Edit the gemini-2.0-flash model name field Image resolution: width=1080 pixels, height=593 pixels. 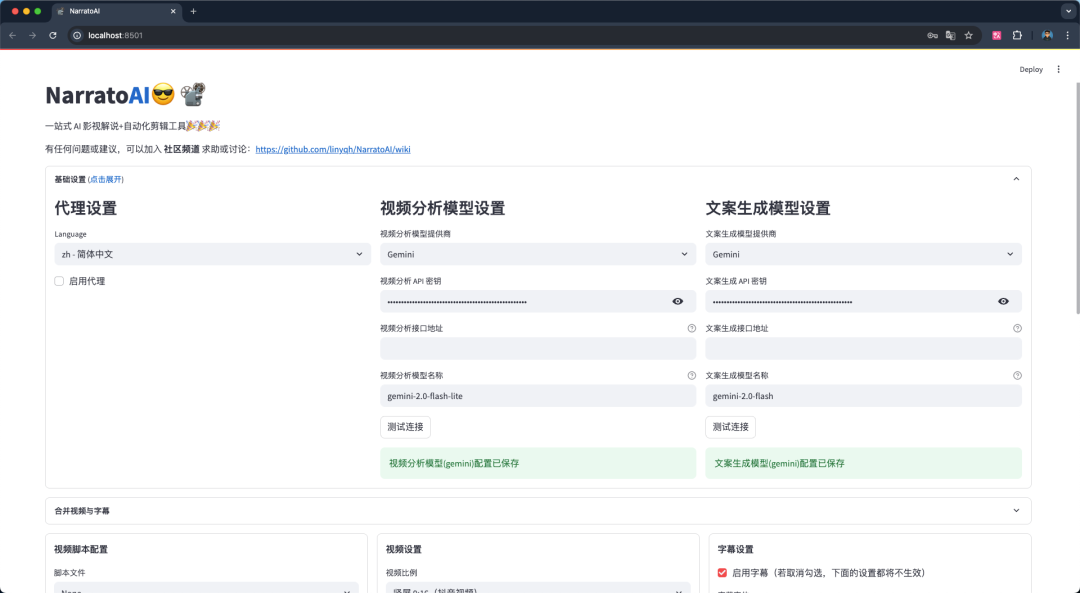click(863, 396)
